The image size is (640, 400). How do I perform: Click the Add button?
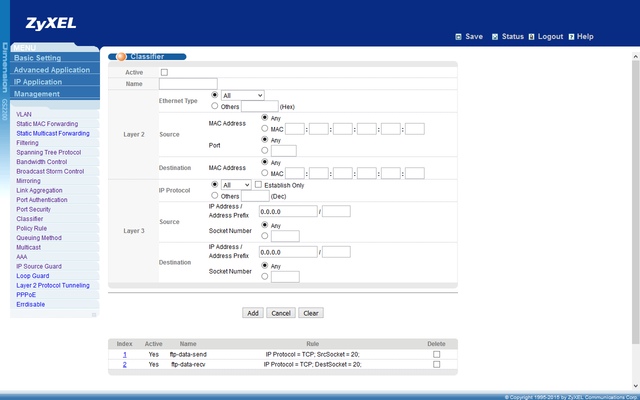253,313
